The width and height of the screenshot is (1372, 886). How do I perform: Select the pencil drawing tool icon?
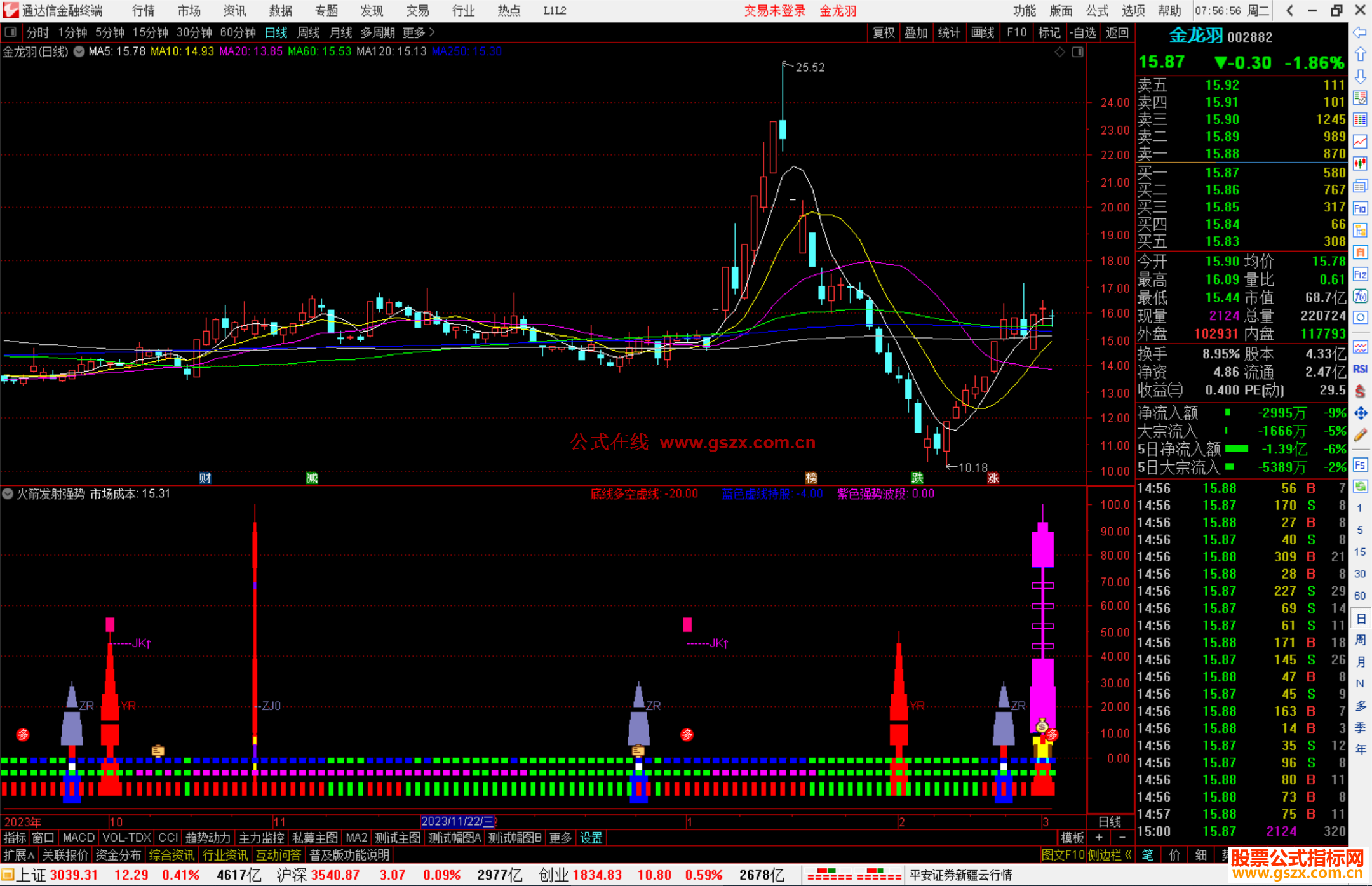(1360, 436)
